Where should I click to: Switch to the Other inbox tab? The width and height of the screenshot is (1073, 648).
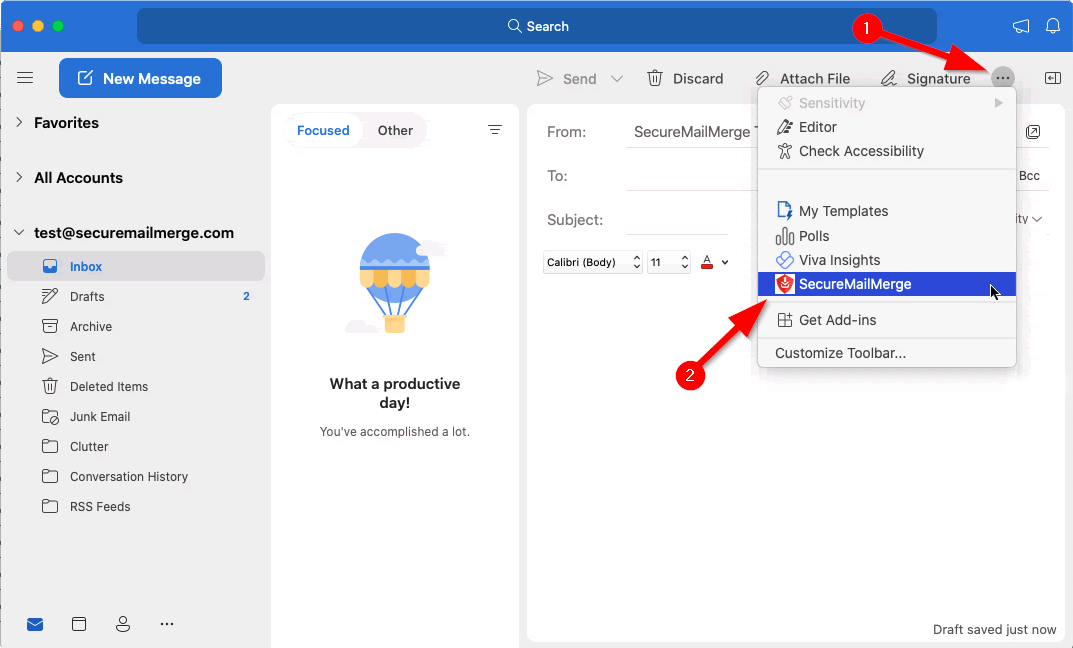(395, 130)
